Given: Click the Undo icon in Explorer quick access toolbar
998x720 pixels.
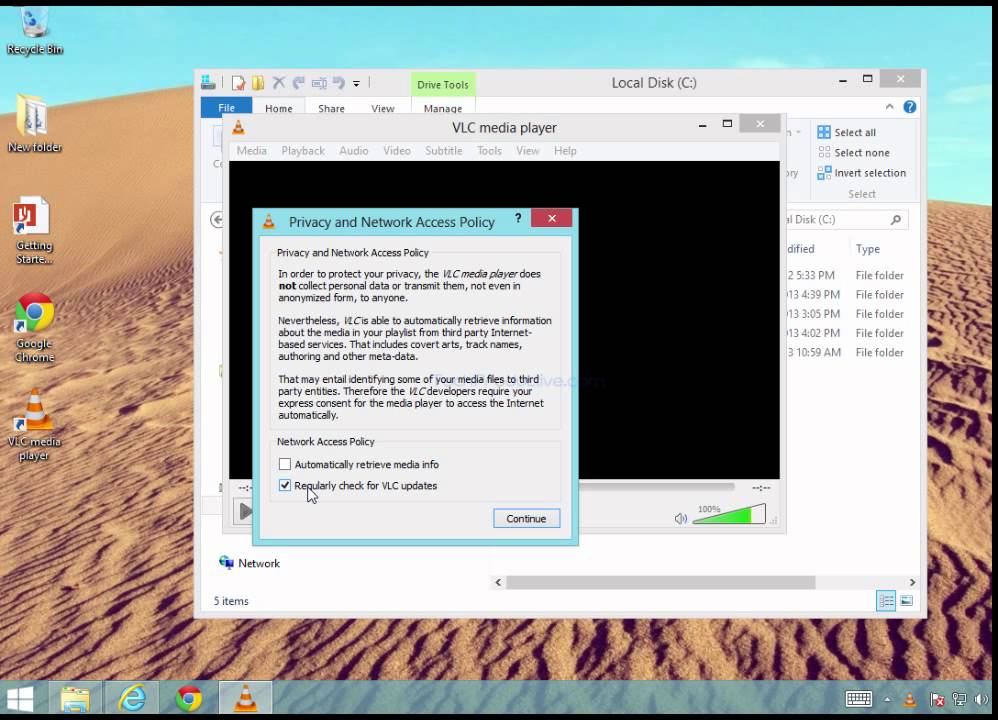Looking at the screenshot, I should 339,83.
